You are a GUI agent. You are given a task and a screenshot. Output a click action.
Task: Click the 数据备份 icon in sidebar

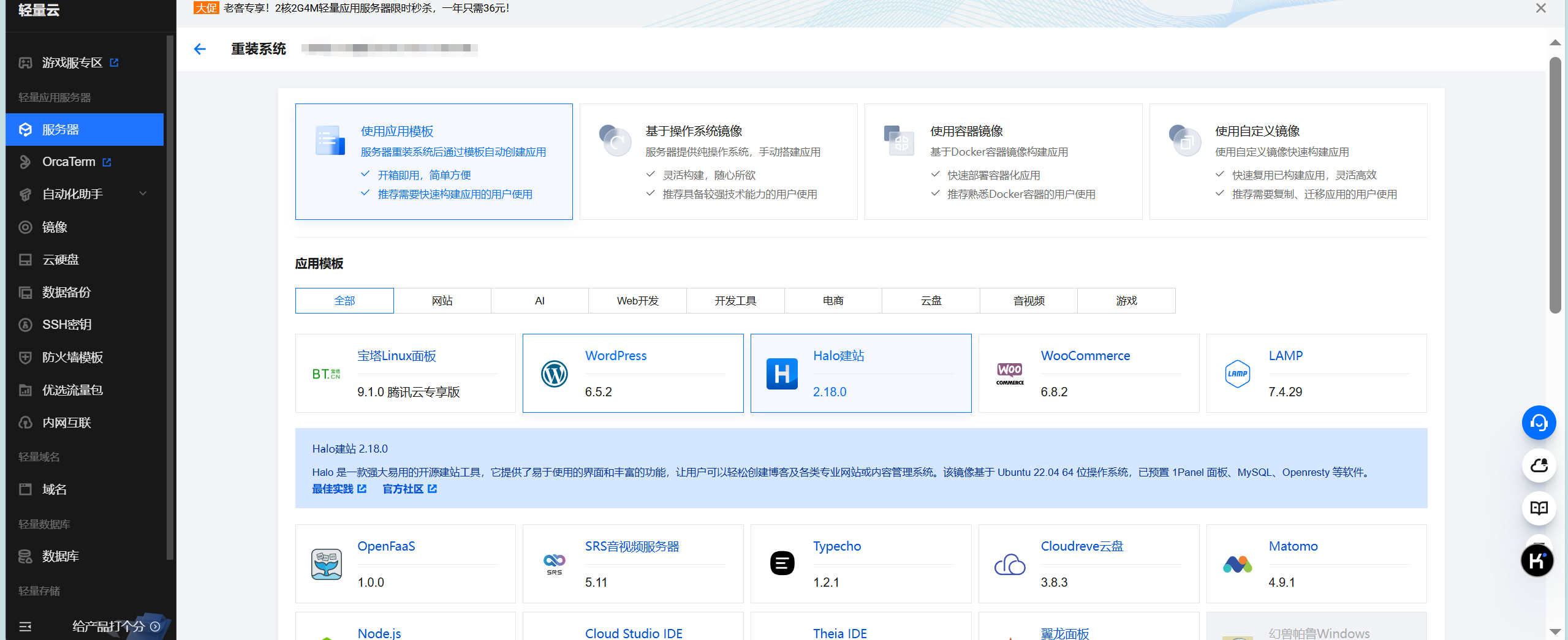tap(25, 292)
